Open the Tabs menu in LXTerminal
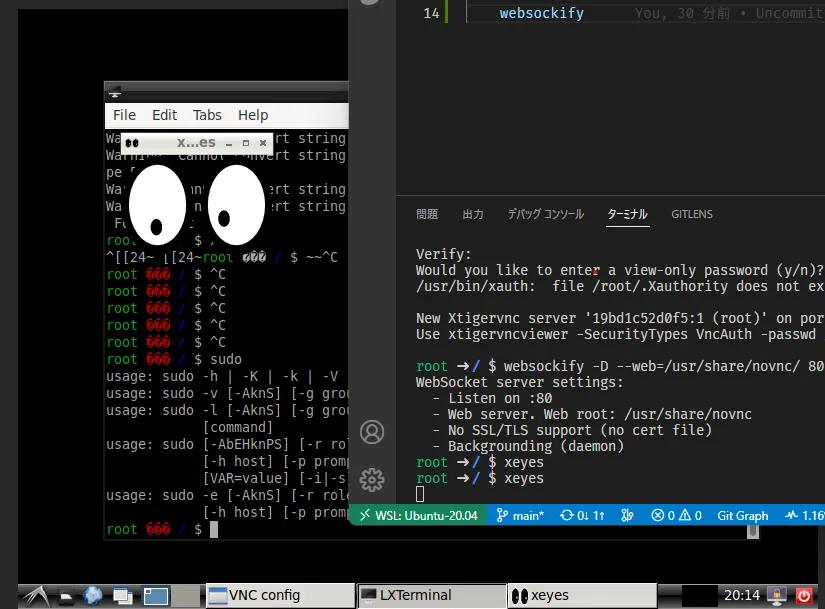Image resolution: width=825 pixels, height=609 pixels. pos(207,115)
